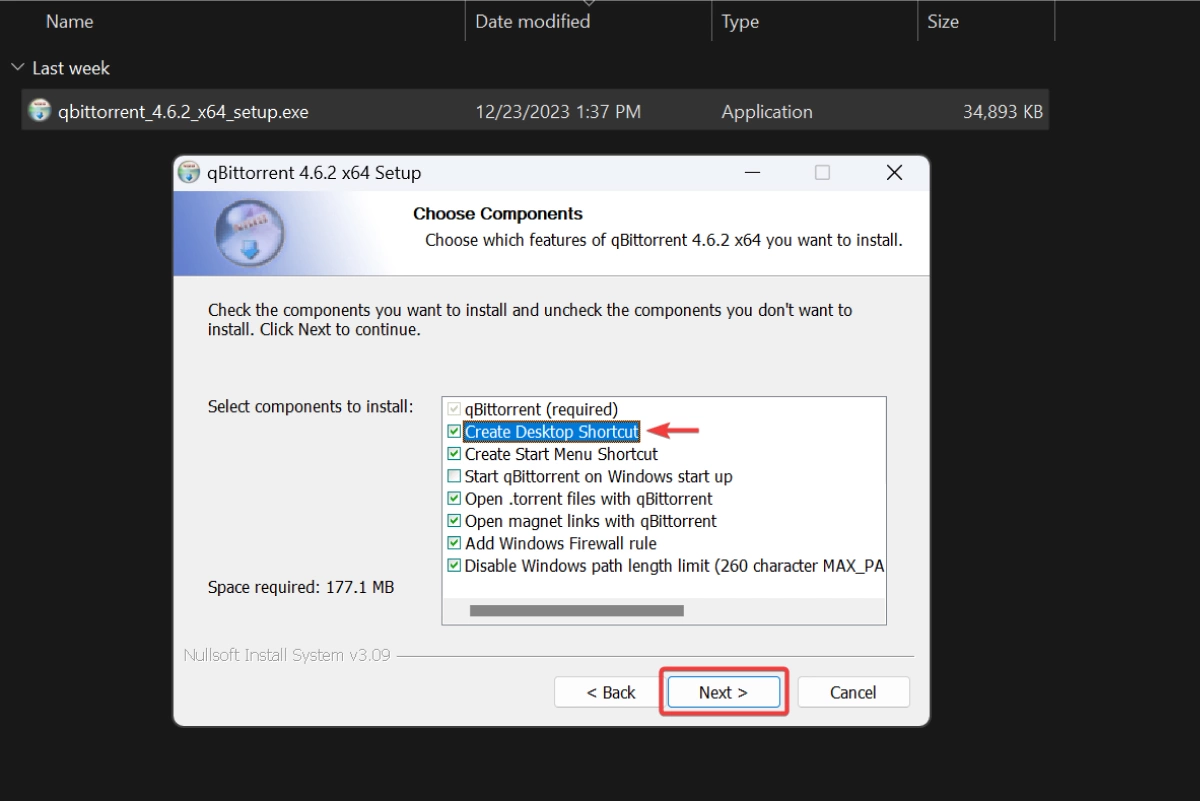Sort Explorer files by Name column

pyautogui.click(x=69, y=21)
